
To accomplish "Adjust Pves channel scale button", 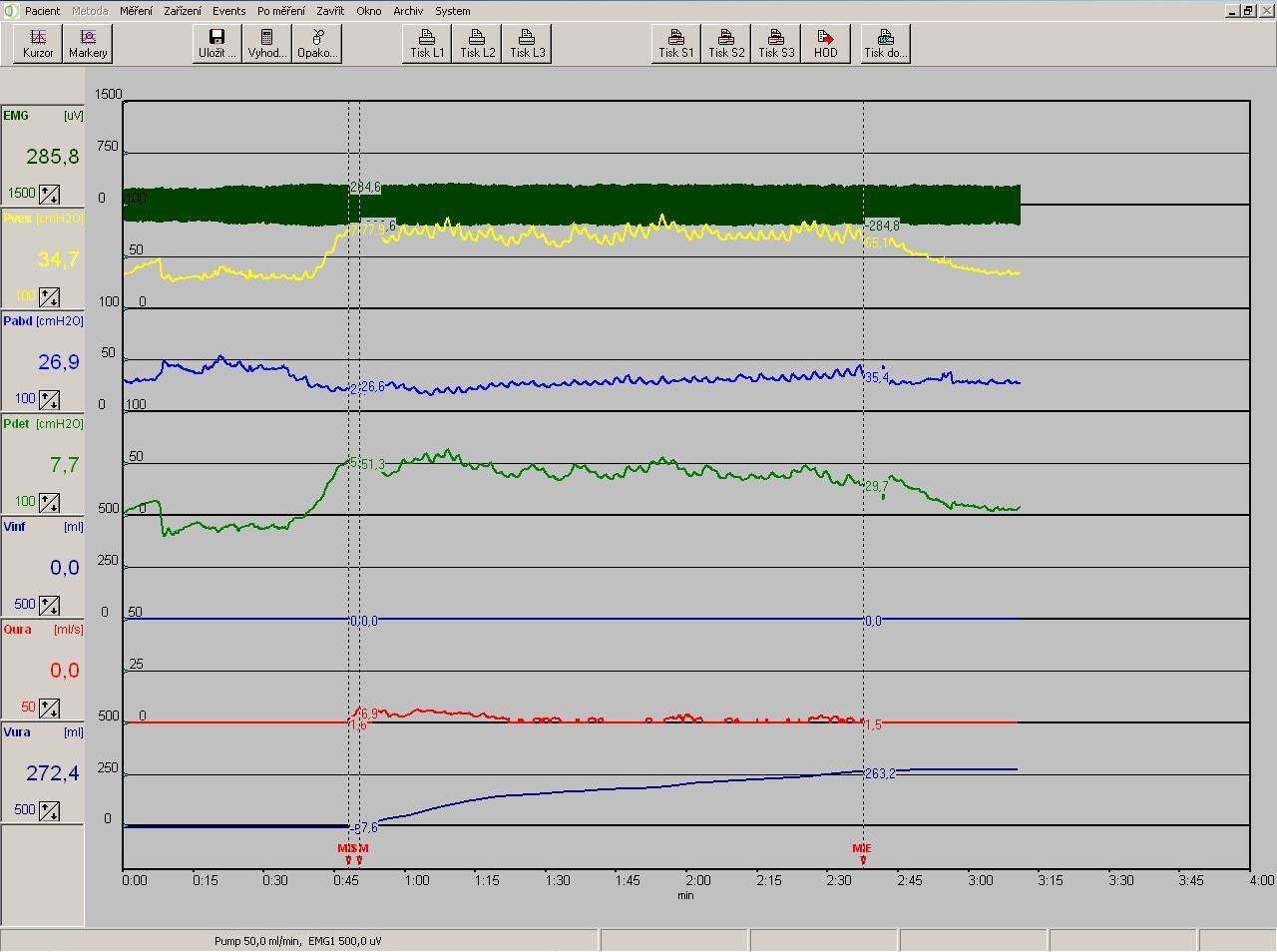I will tap(49, 296).
